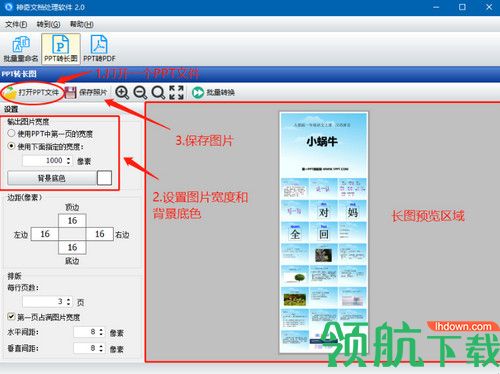Click 打开PPT文件 to open a PPT

click(x=32, y=92)
